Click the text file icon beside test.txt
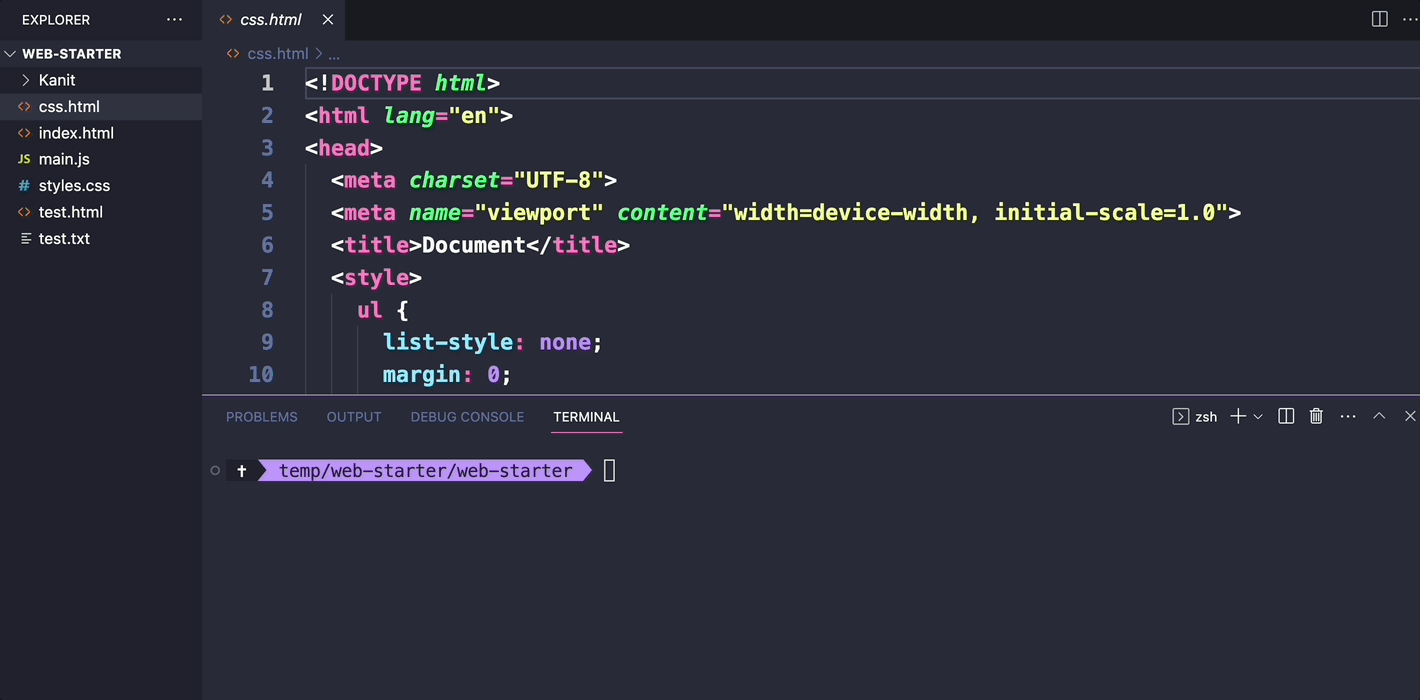This screenshot has width=1420, height=700. point(26,238)
